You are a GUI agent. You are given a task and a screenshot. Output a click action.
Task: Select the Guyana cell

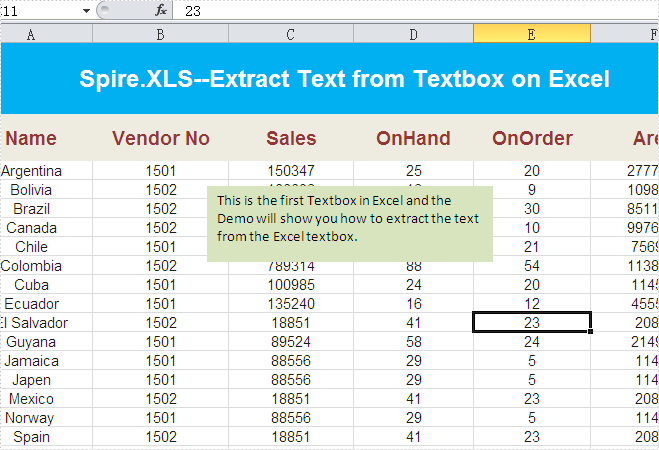coord(47,342)
